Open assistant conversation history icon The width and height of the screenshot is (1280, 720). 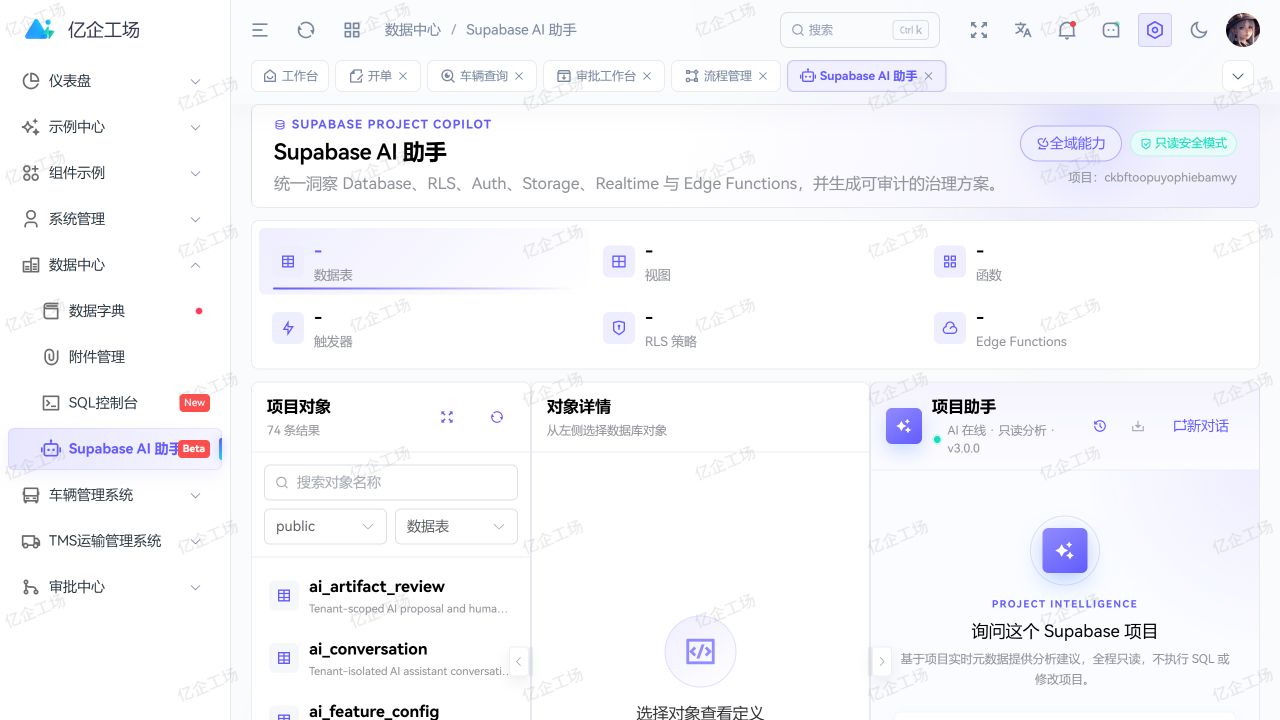tap(1100, 426)
